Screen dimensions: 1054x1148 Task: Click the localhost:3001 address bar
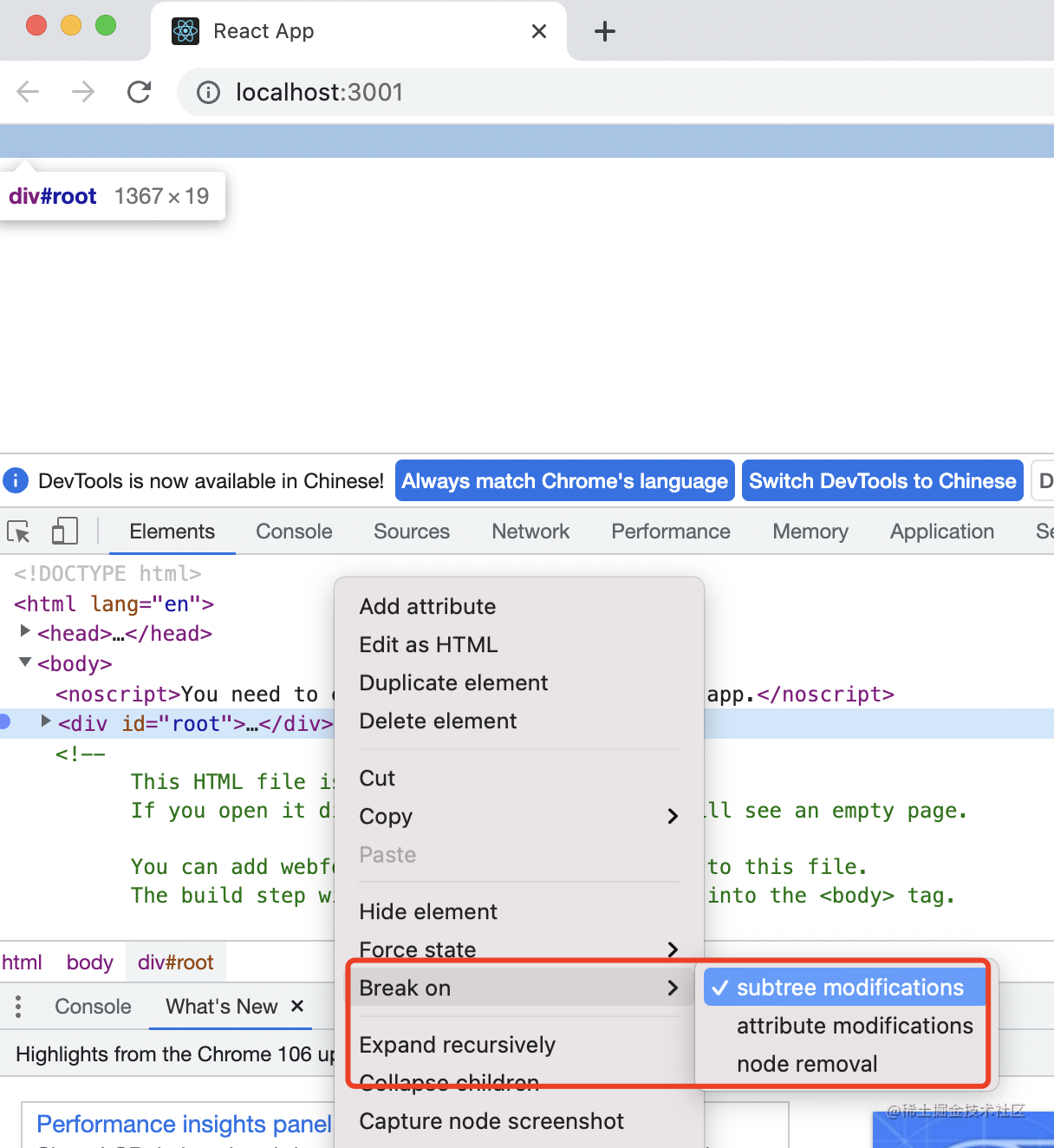point(615,92)
